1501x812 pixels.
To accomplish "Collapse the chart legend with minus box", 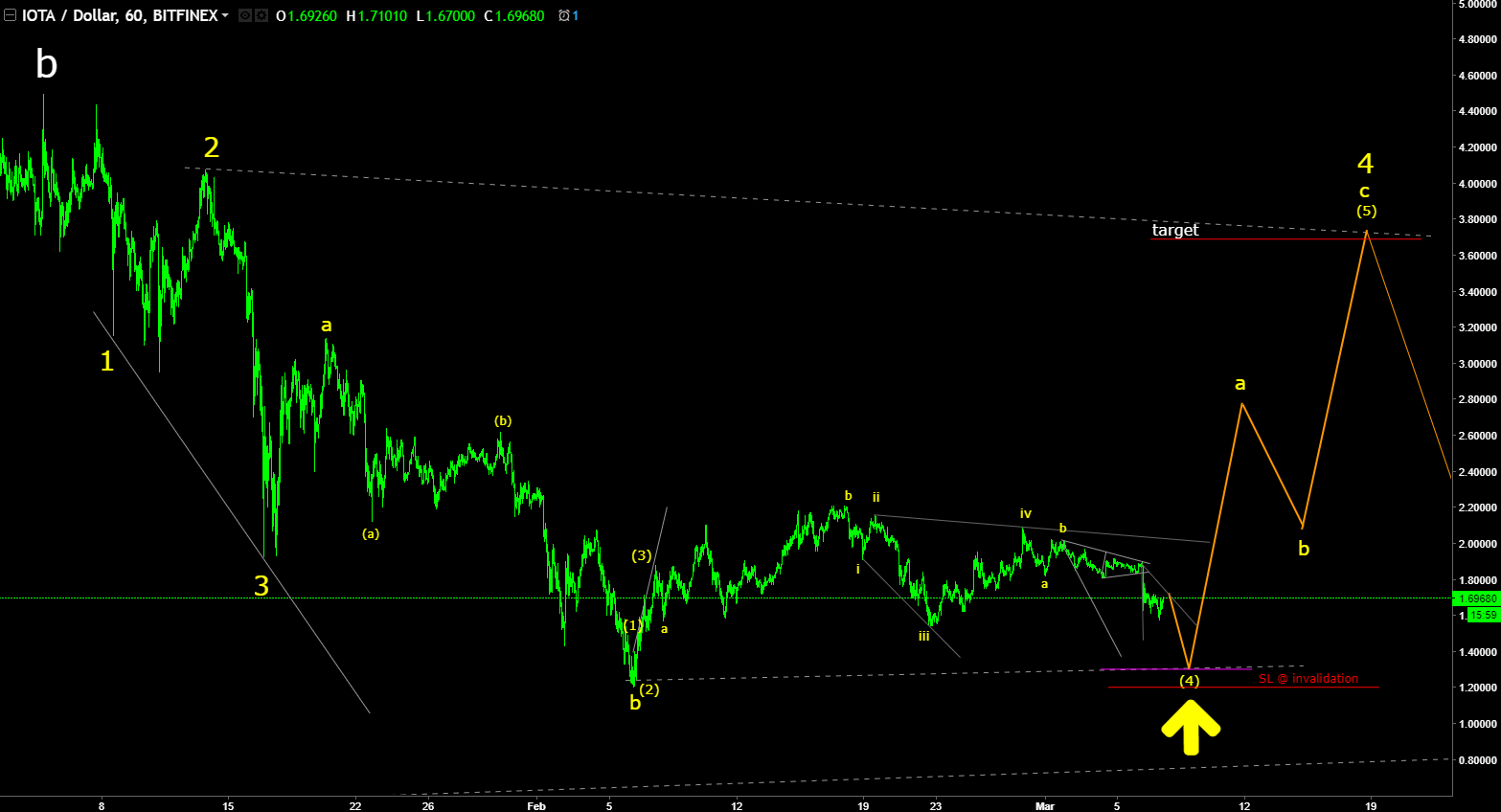I will pyautogui.click(x=10, y=15).
